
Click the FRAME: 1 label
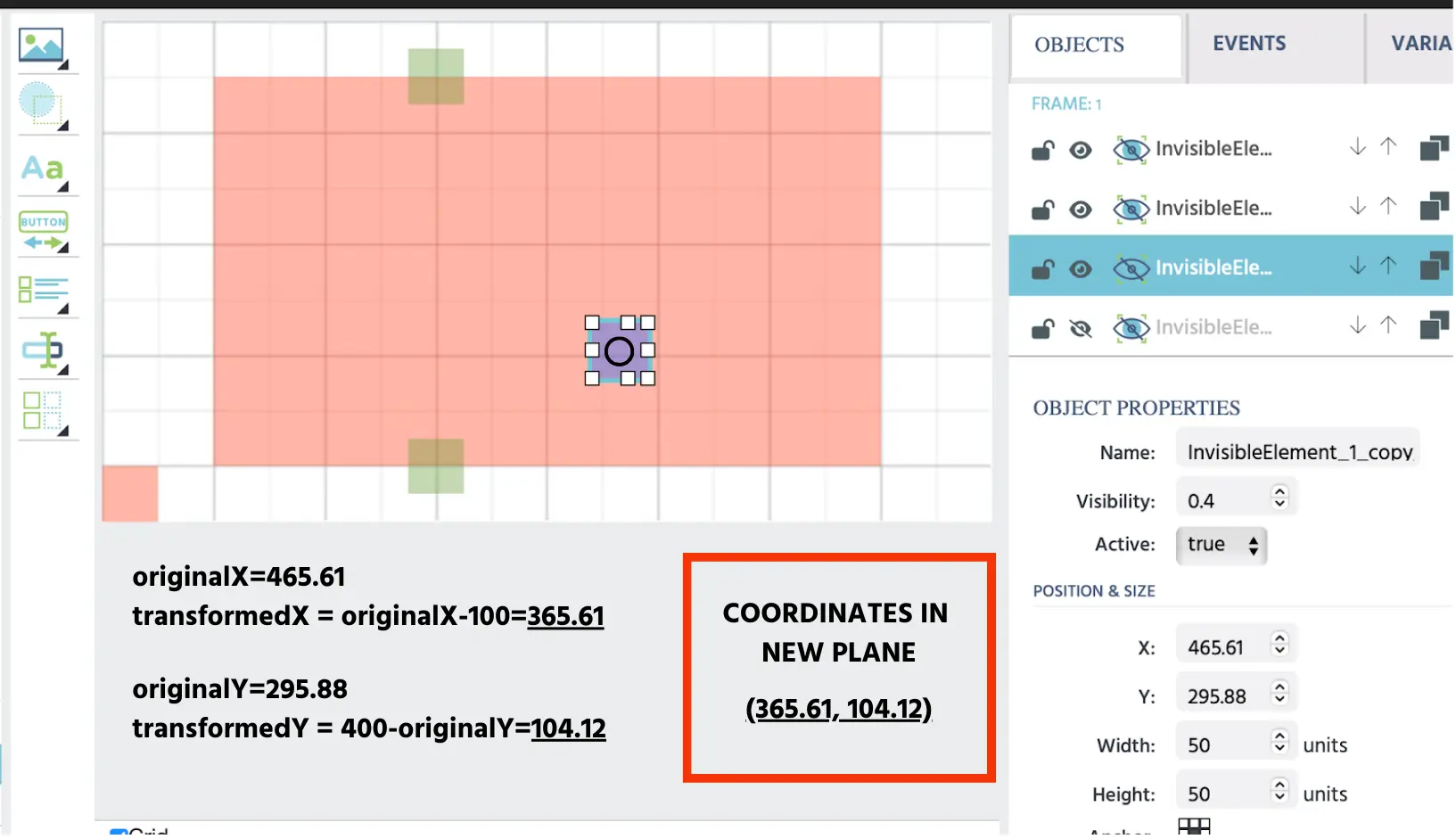(1066, 104)
